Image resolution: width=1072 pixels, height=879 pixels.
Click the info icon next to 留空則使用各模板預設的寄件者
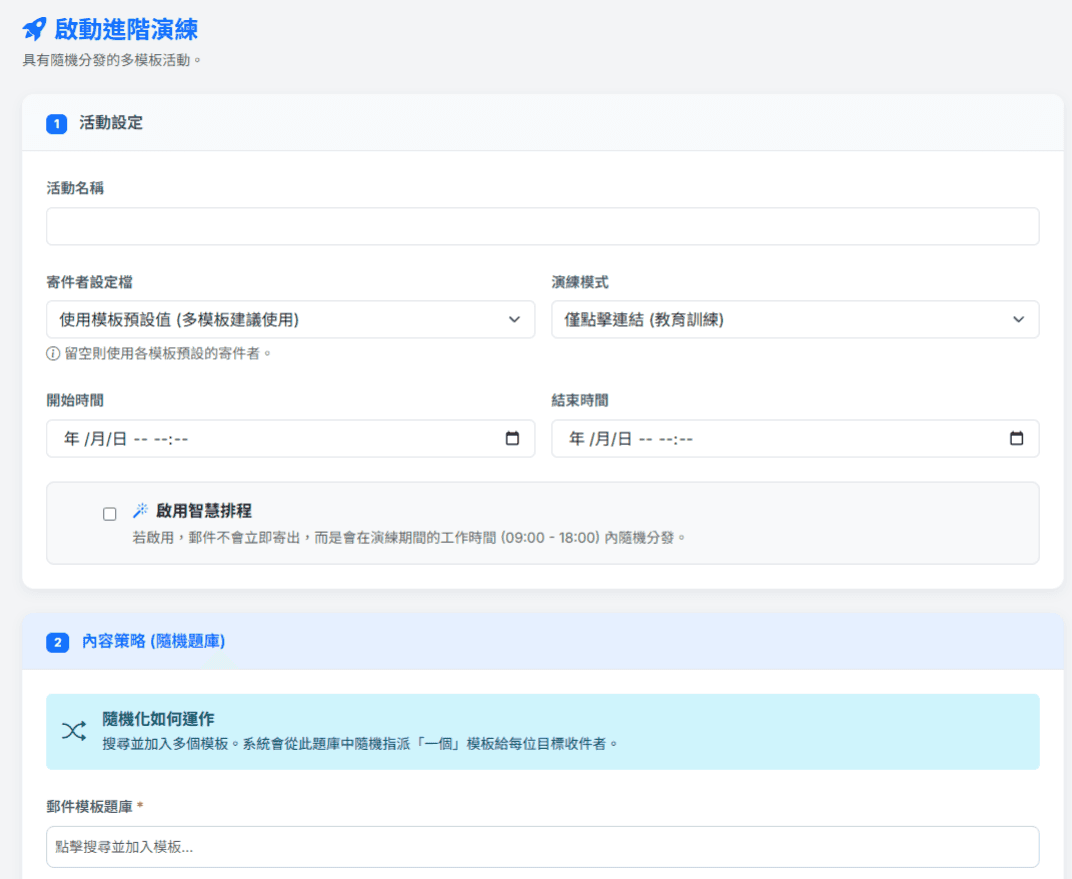53,353
